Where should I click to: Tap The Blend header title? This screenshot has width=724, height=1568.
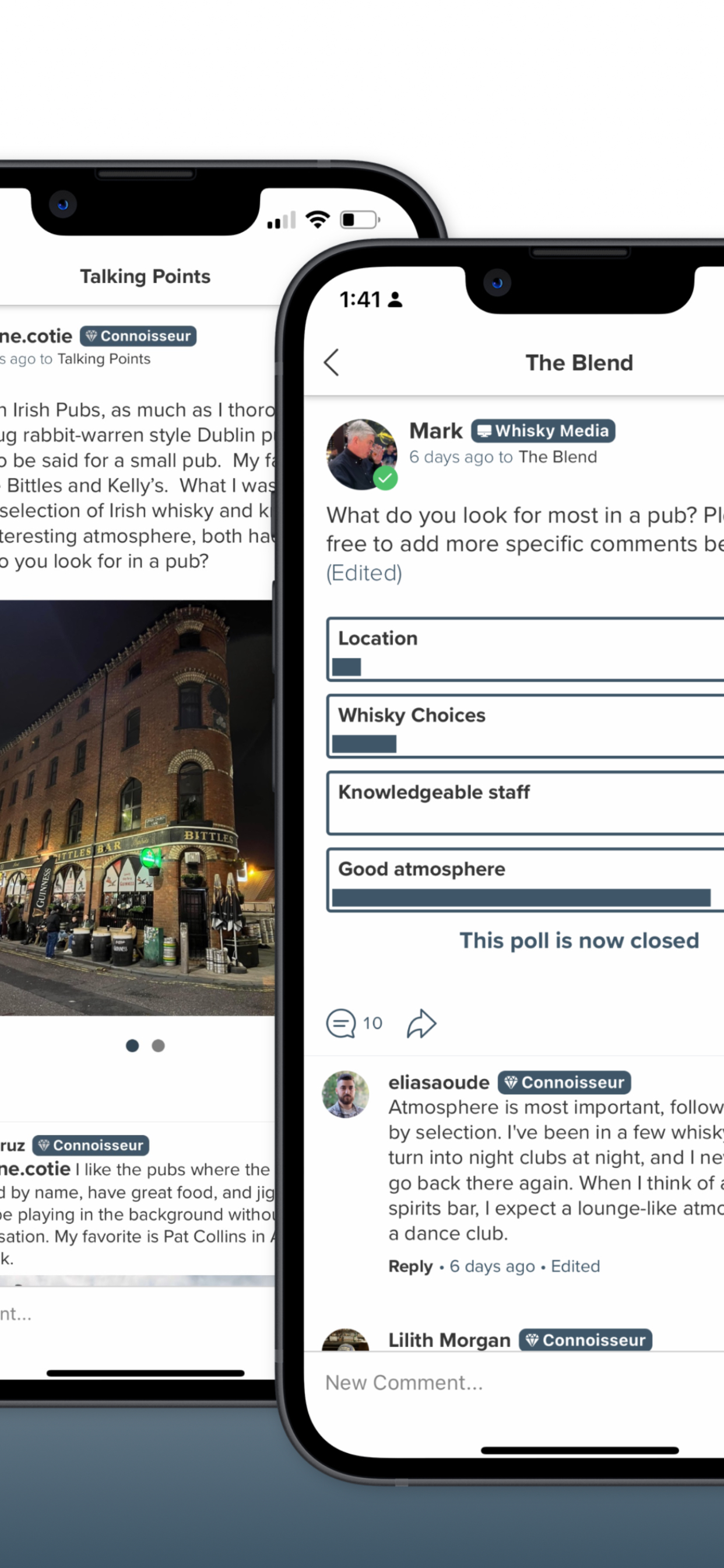click(x=579, y=363)
